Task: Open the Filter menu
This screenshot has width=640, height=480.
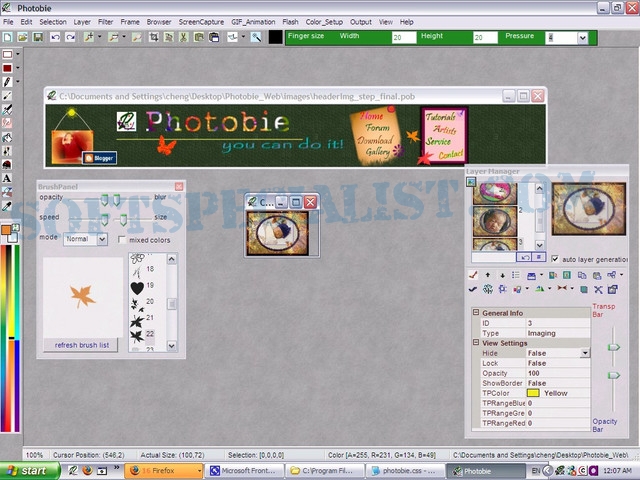Action: coord(105,22)
